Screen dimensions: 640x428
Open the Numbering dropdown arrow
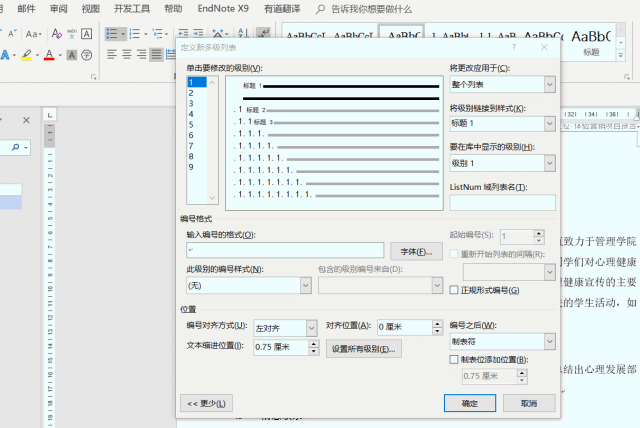click(145, 34)
